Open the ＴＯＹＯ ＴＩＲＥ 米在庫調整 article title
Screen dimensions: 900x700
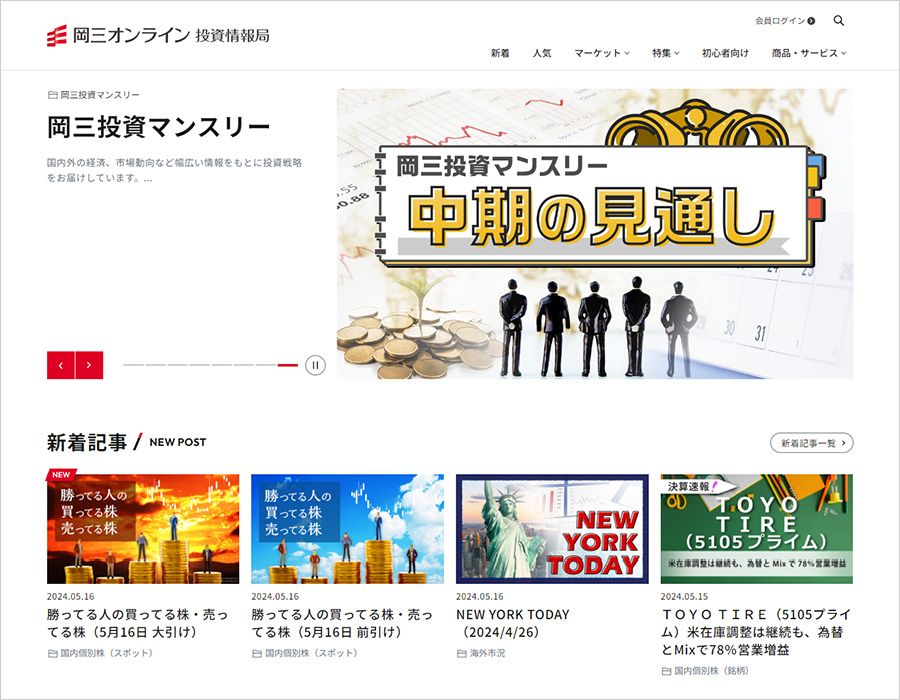point(756,632)
